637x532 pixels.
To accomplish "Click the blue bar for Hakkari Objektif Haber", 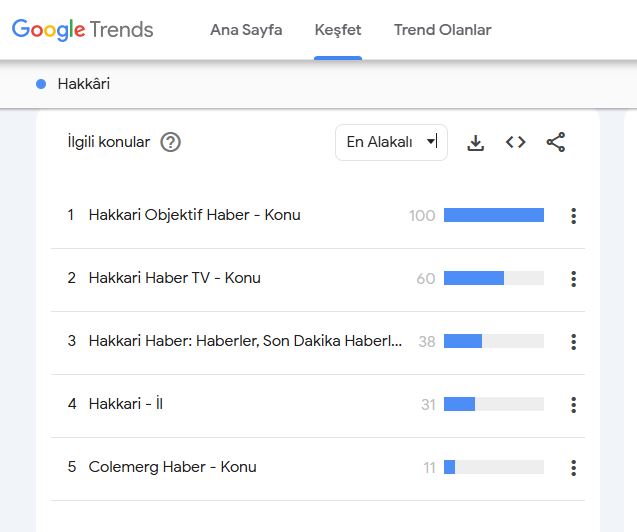I will pos(493,215).
